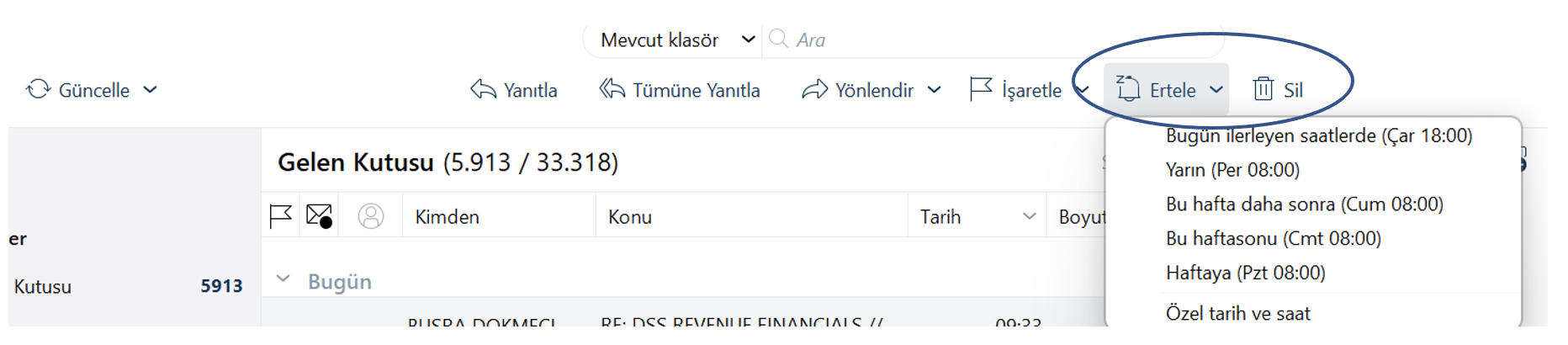Image resolution: width=1568 pixels, height=345 pixels.
Task: Click the Ertele snooze bell icon
Action: point(1128,88)
